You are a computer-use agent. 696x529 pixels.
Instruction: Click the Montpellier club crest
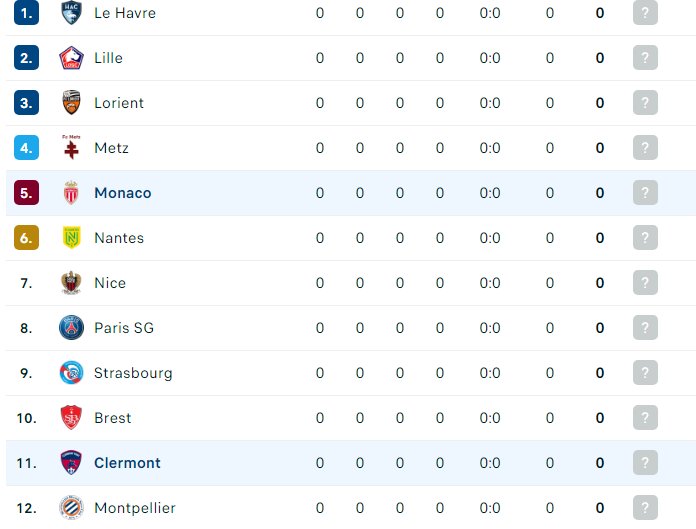tap(71, 507)
